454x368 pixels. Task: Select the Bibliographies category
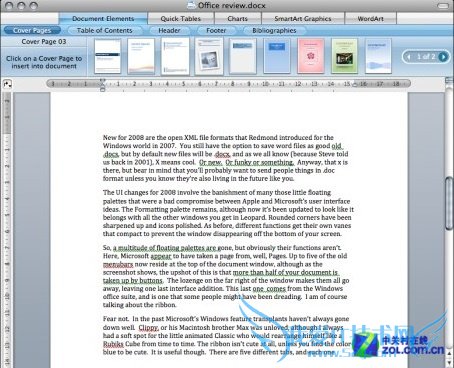click(x=274, y=30)
